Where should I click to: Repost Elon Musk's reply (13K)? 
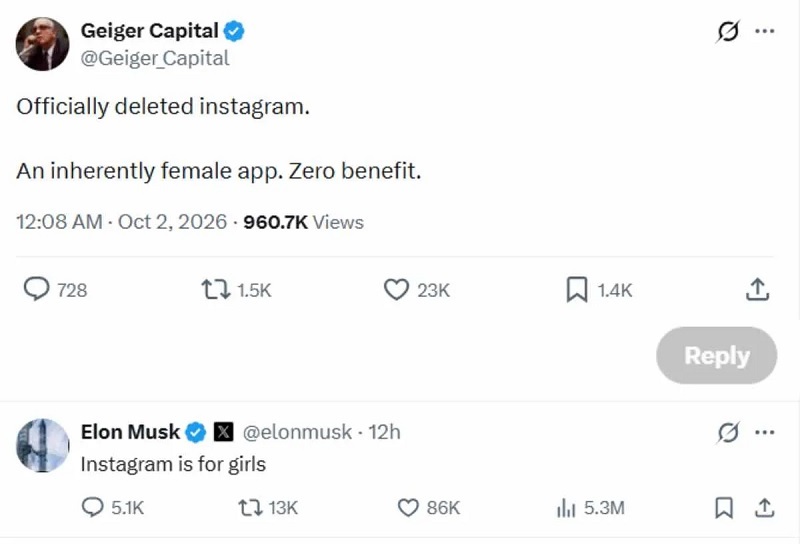251,508
